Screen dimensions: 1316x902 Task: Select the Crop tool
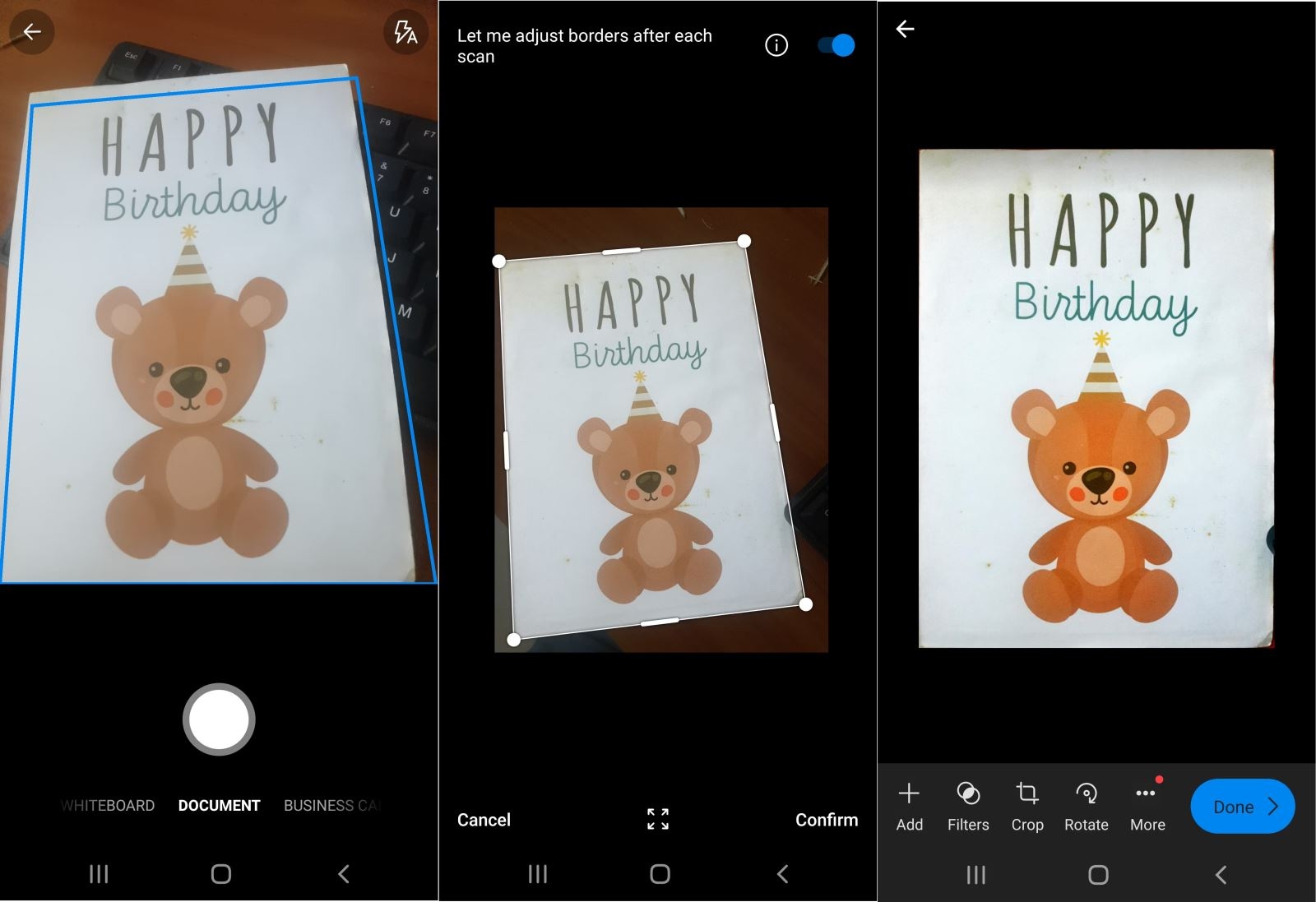tap(1027, 807)
